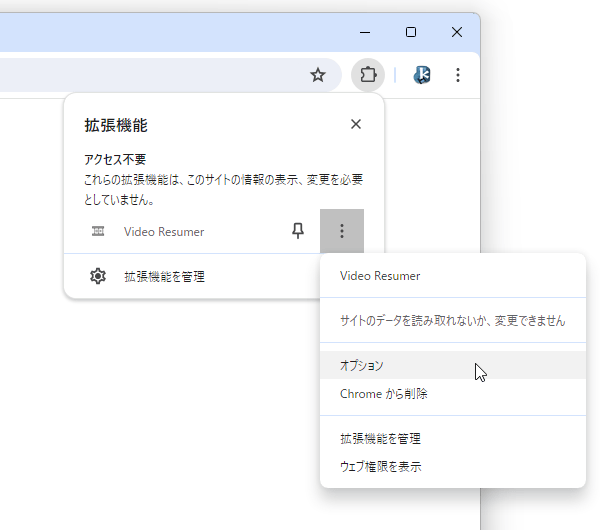600x530 pixels.
Task: Click Video Resumer extension name in list
Action: coord(164,232)
